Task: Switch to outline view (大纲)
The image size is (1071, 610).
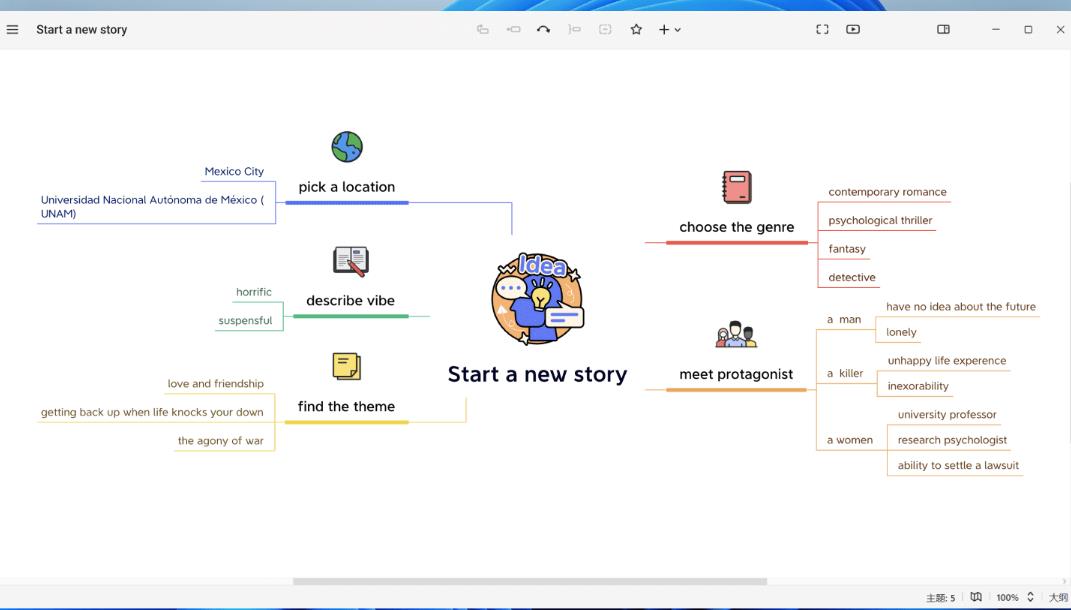Action: coord(1057,597)
